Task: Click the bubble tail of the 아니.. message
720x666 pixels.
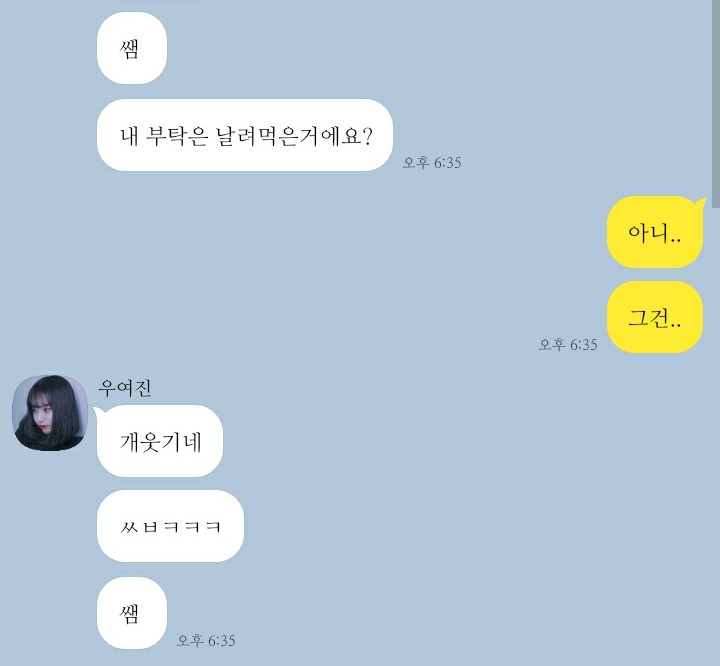Action: point(701,202)
